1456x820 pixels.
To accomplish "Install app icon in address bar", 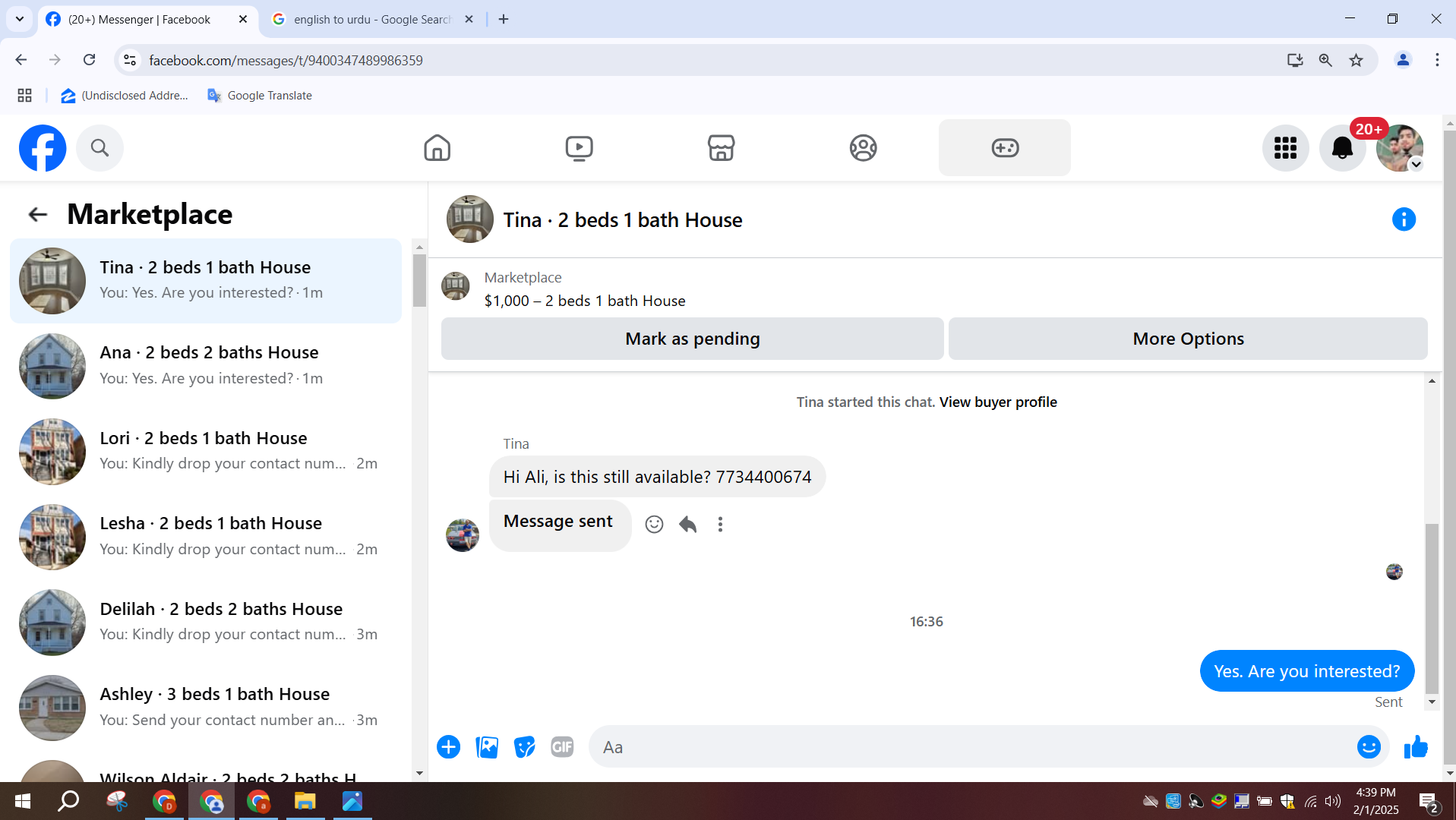I will coord(1295,60).
